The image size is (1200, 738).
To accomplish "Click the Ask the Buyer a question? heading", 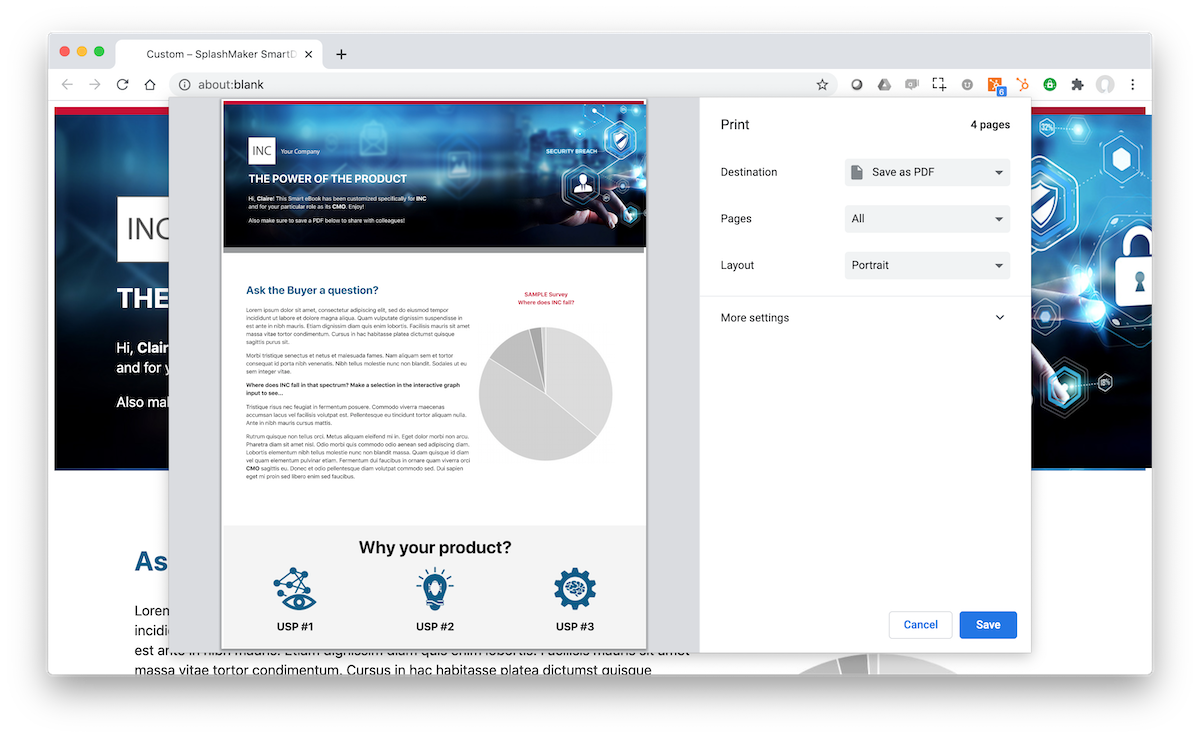I will [x=312, y=291].
